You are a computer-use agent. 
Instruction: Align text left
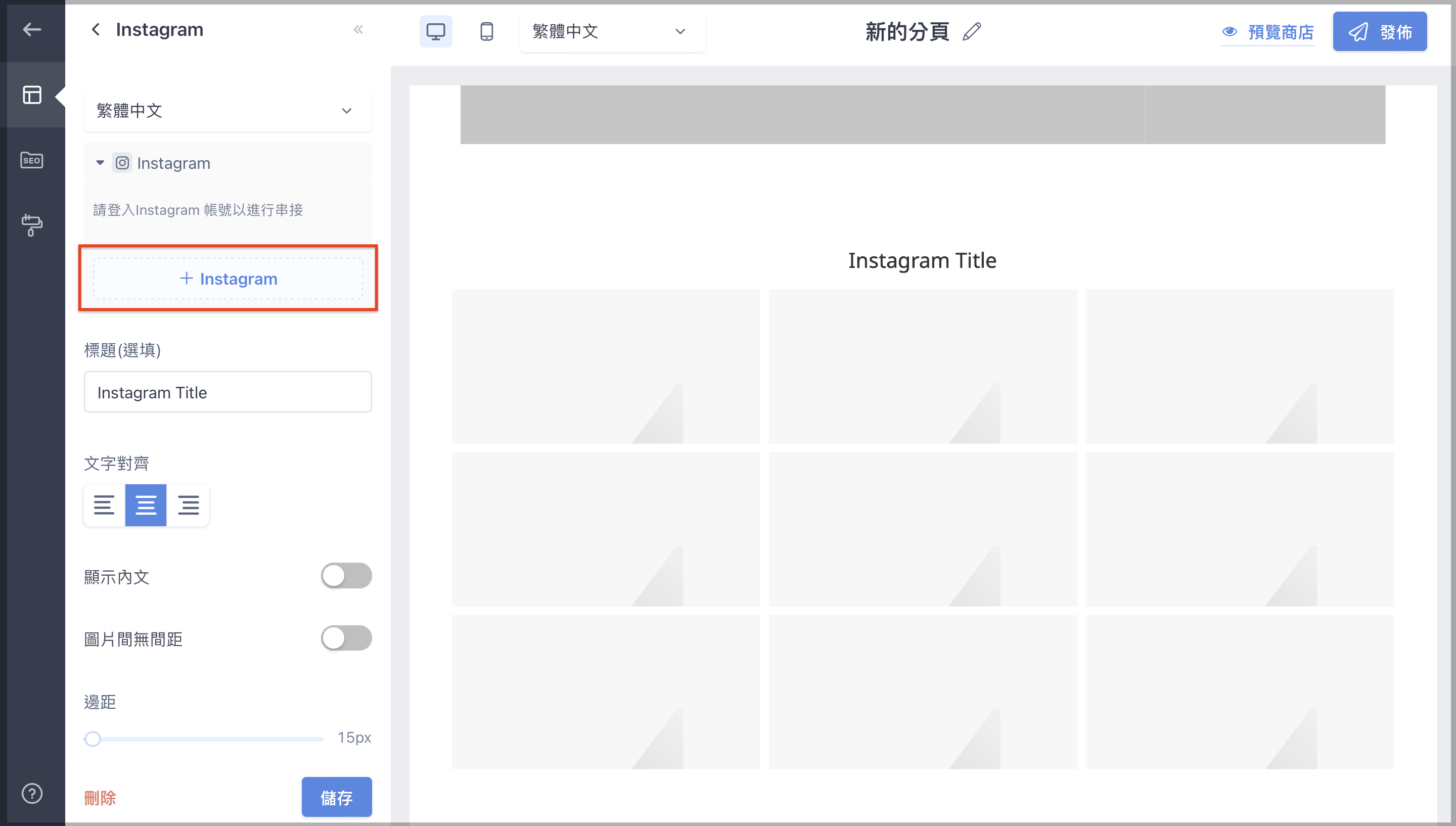104,505
